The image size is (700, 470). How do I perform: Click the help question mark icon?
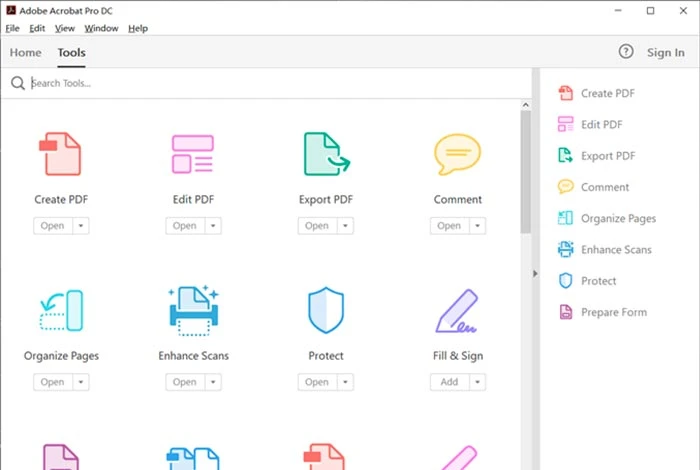626,52
